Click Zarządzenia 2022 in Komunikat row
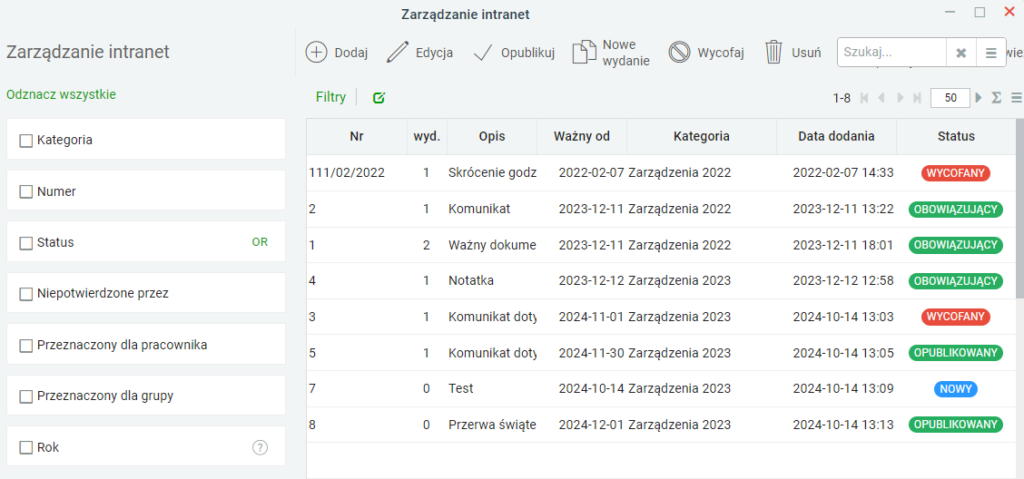Image resolution: width=1024 pixels, height=479 pixels. [x=680, y=209]
